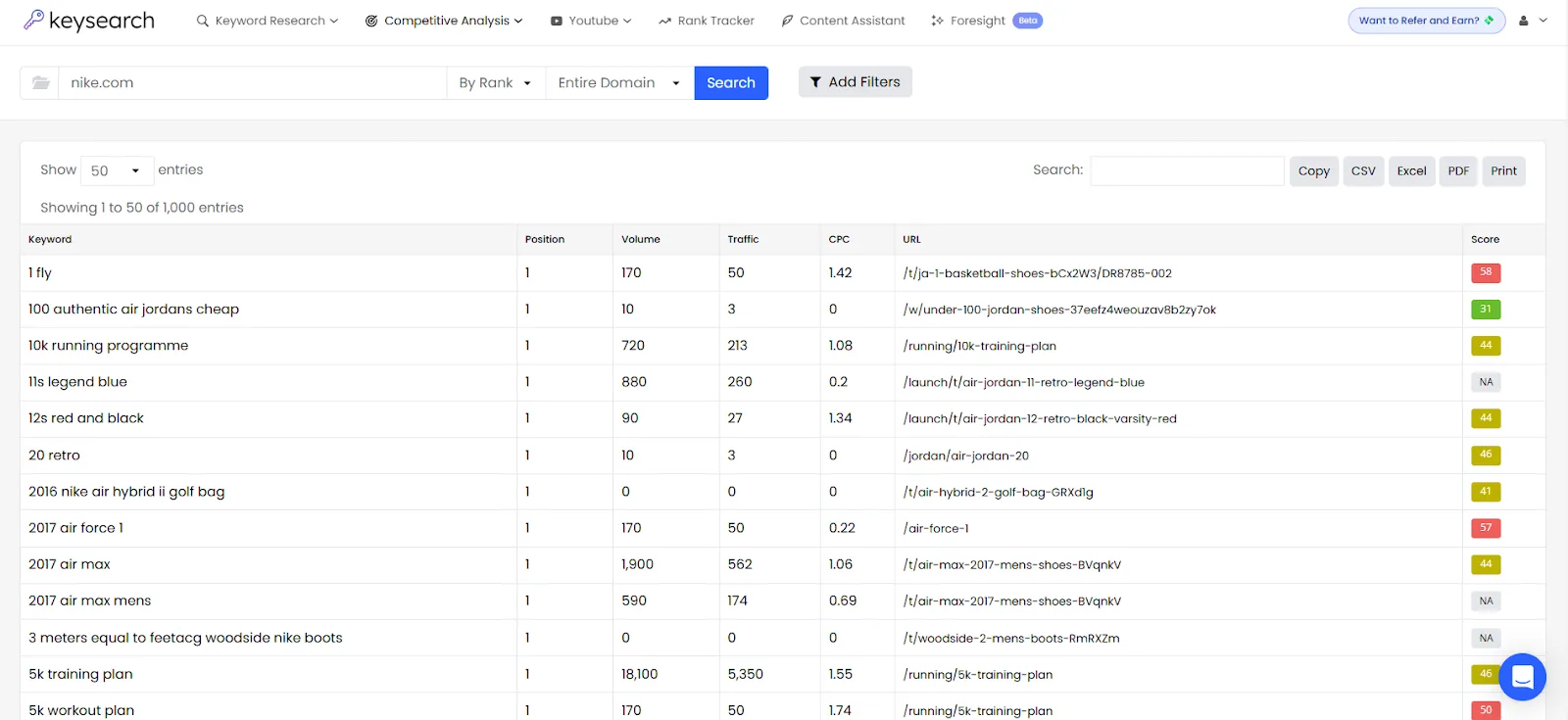This screenshot has height=720, width=1568.
Task: Click keyword '5k training plan'
Action: (x=80, y=674)
